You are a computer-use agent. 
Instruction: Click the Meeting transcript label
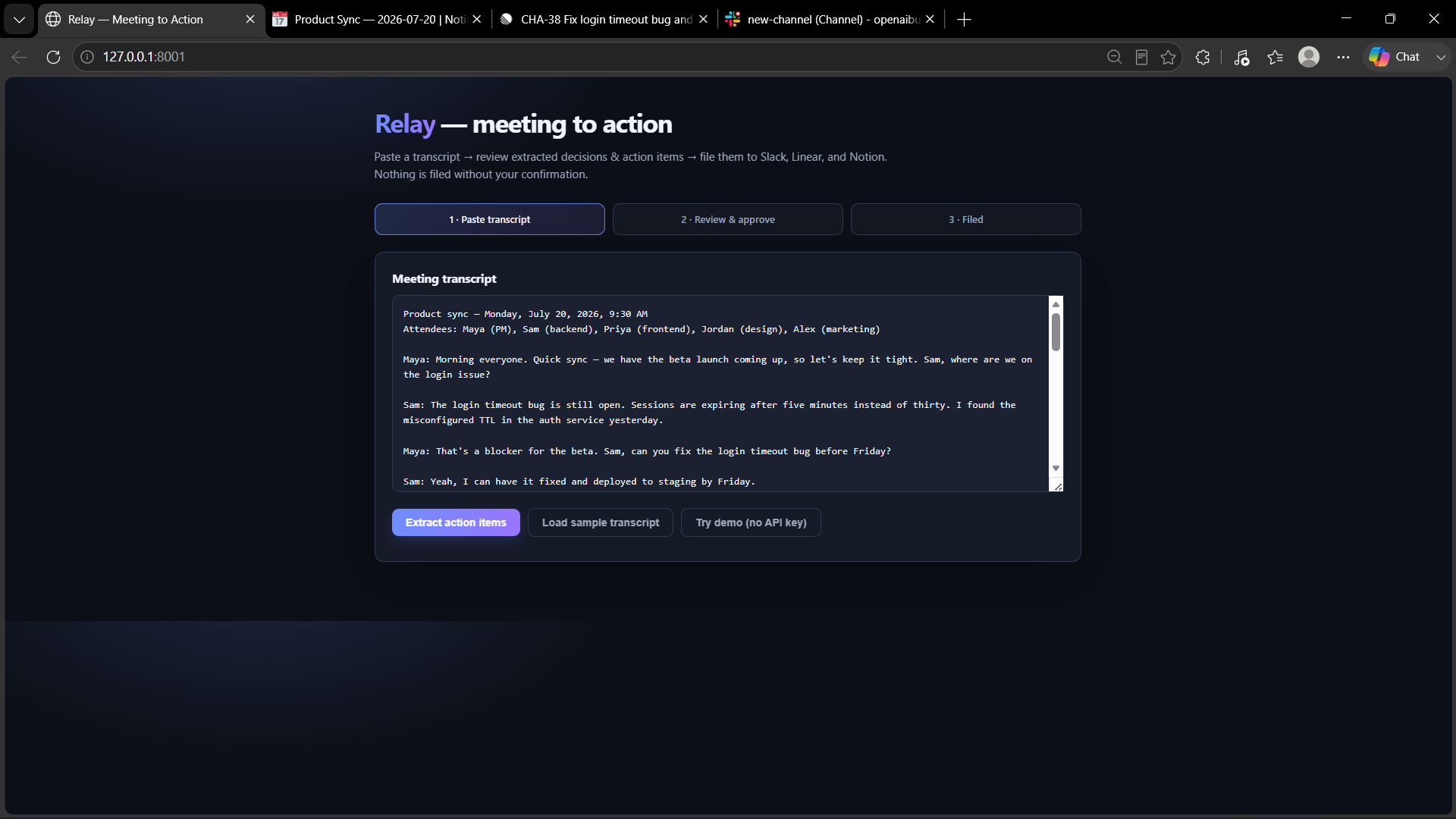tap(444, 279)
